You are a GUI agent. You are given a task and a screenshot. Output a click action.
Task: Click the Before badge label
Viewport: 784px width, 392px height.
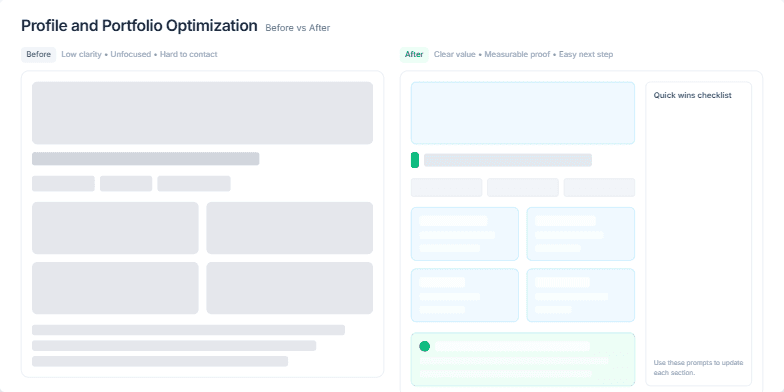pos(38,54)
